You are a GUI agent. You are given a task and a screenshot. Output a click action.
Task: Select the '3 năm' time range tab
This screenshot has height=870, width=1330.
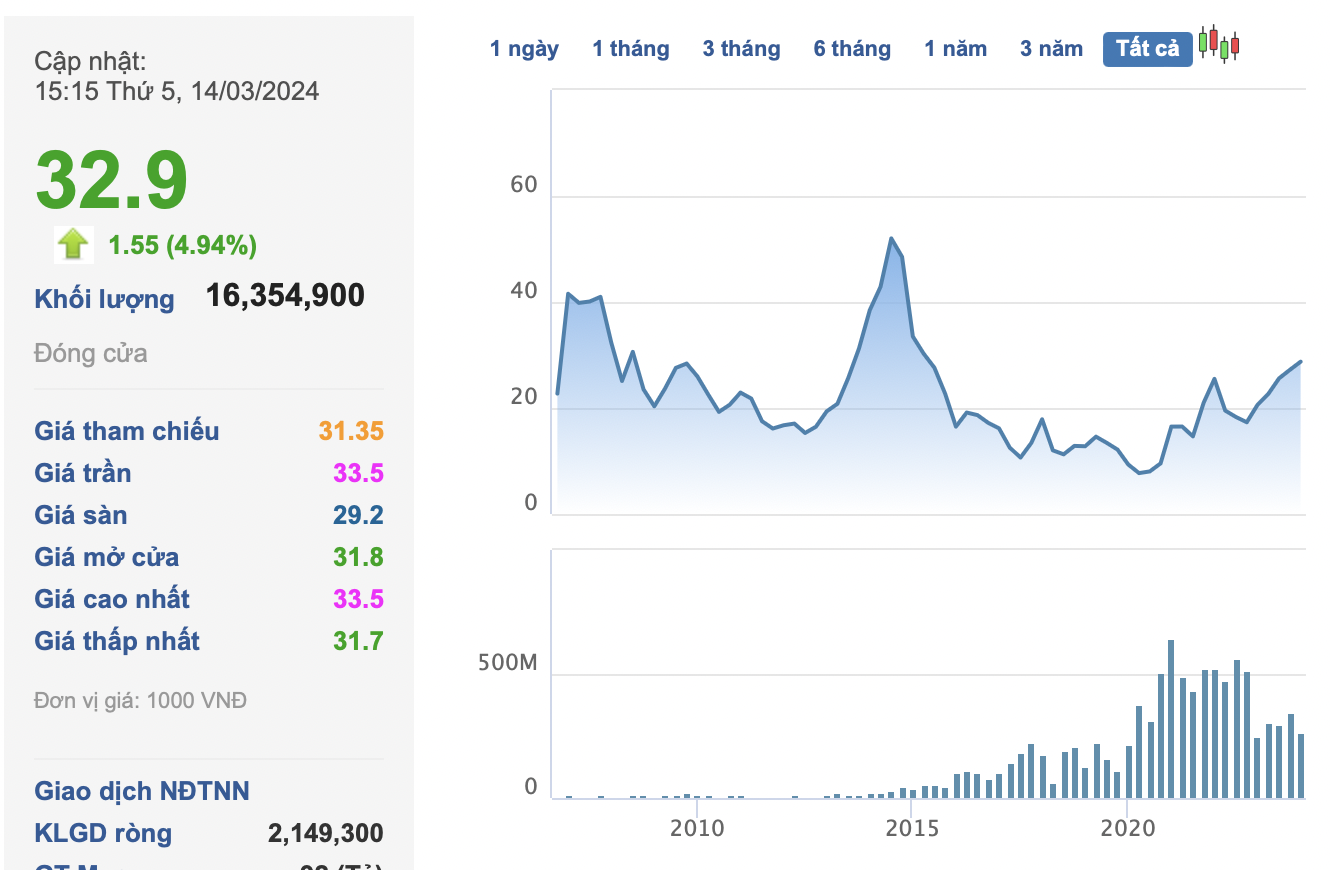click(1051, 48)
